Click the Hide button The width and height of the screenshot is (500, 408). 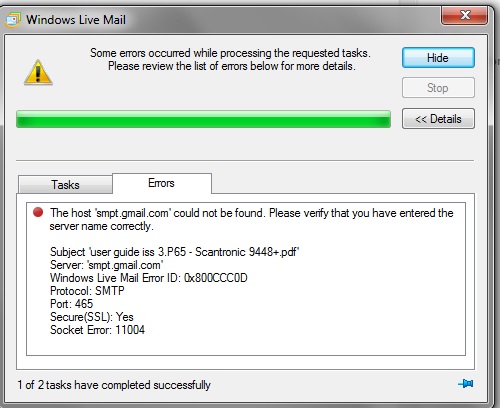pos(438,58)
